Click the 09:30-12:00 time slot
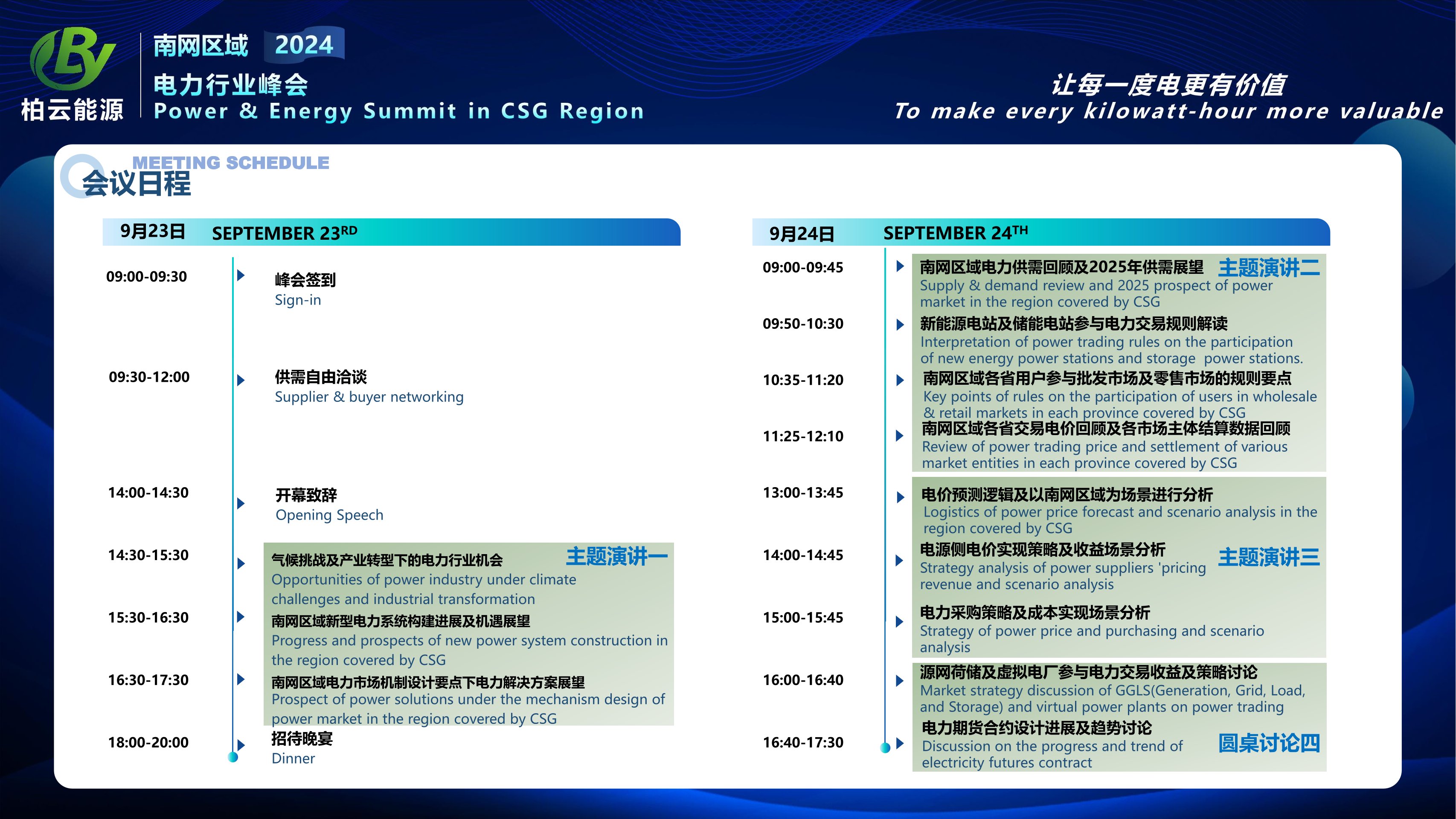This screenshot has height=819, width=1456. coord(149,377)
